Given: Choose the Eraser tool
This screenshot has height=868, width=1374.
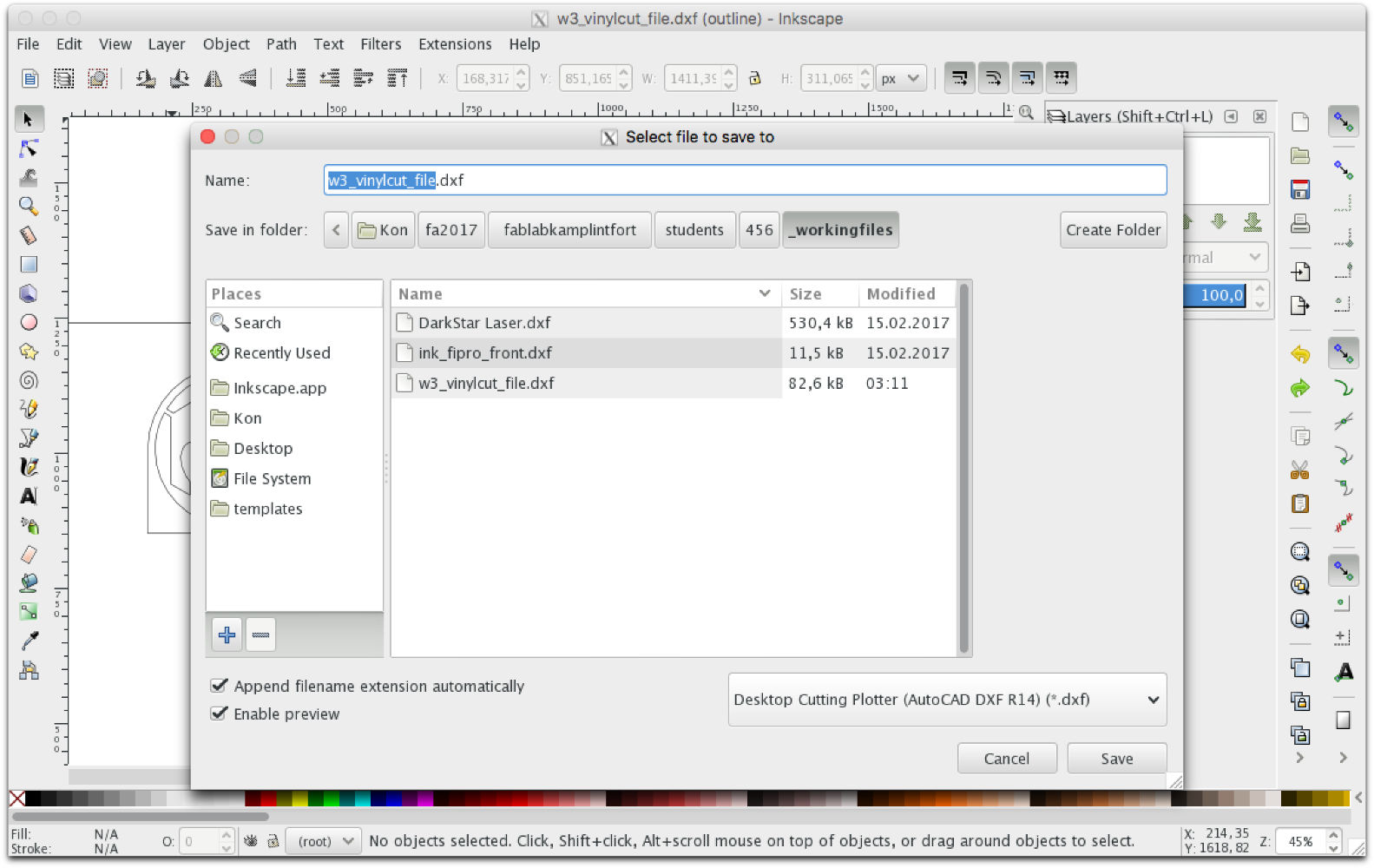Looking at the screenshot, I should tap(29, 554).
